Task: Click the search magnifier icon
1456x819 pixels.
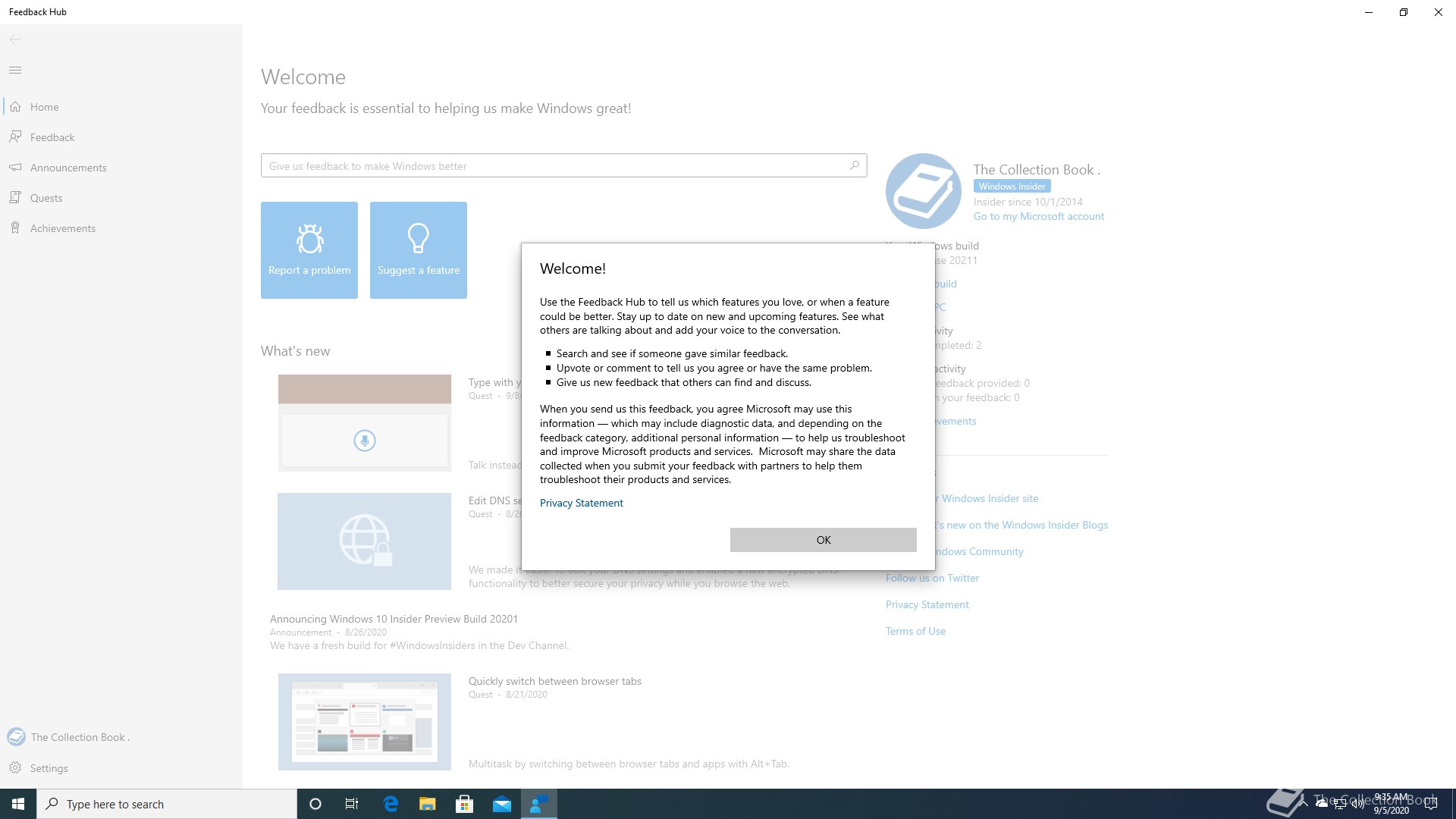Action: click(855, 165)
